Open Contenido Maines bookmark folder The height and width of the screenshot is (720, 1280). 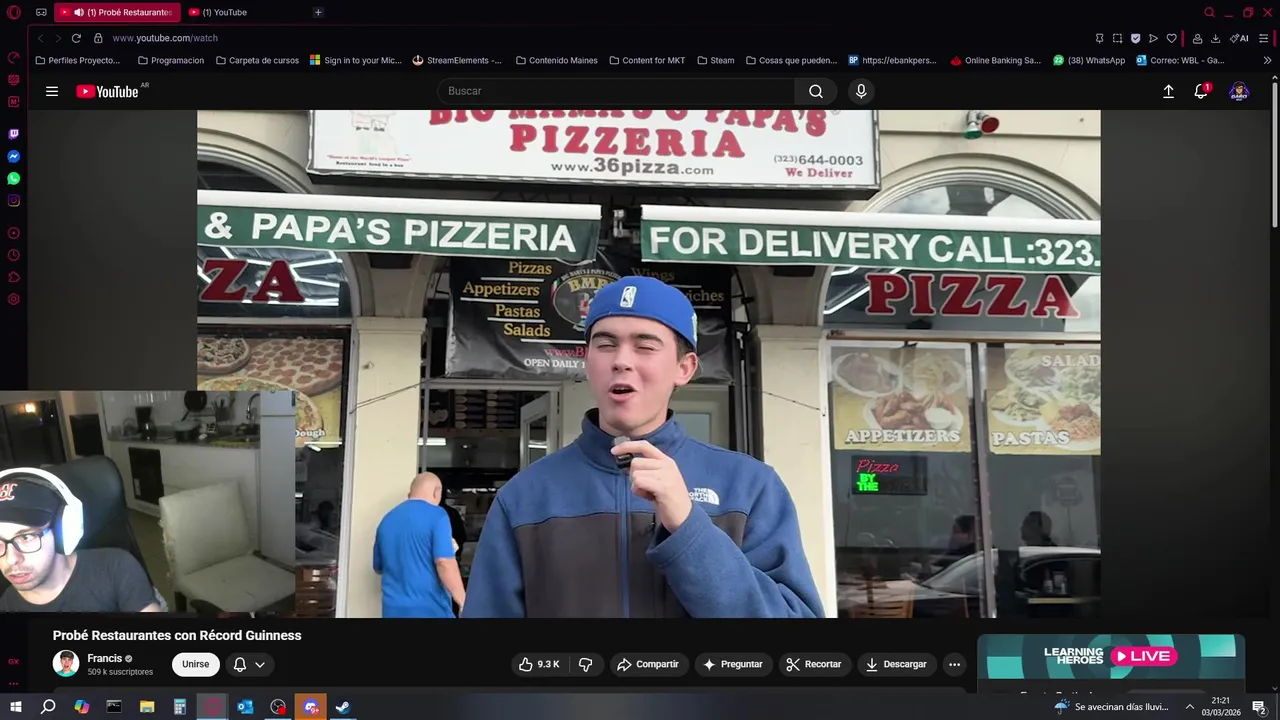tap(556, 60)
